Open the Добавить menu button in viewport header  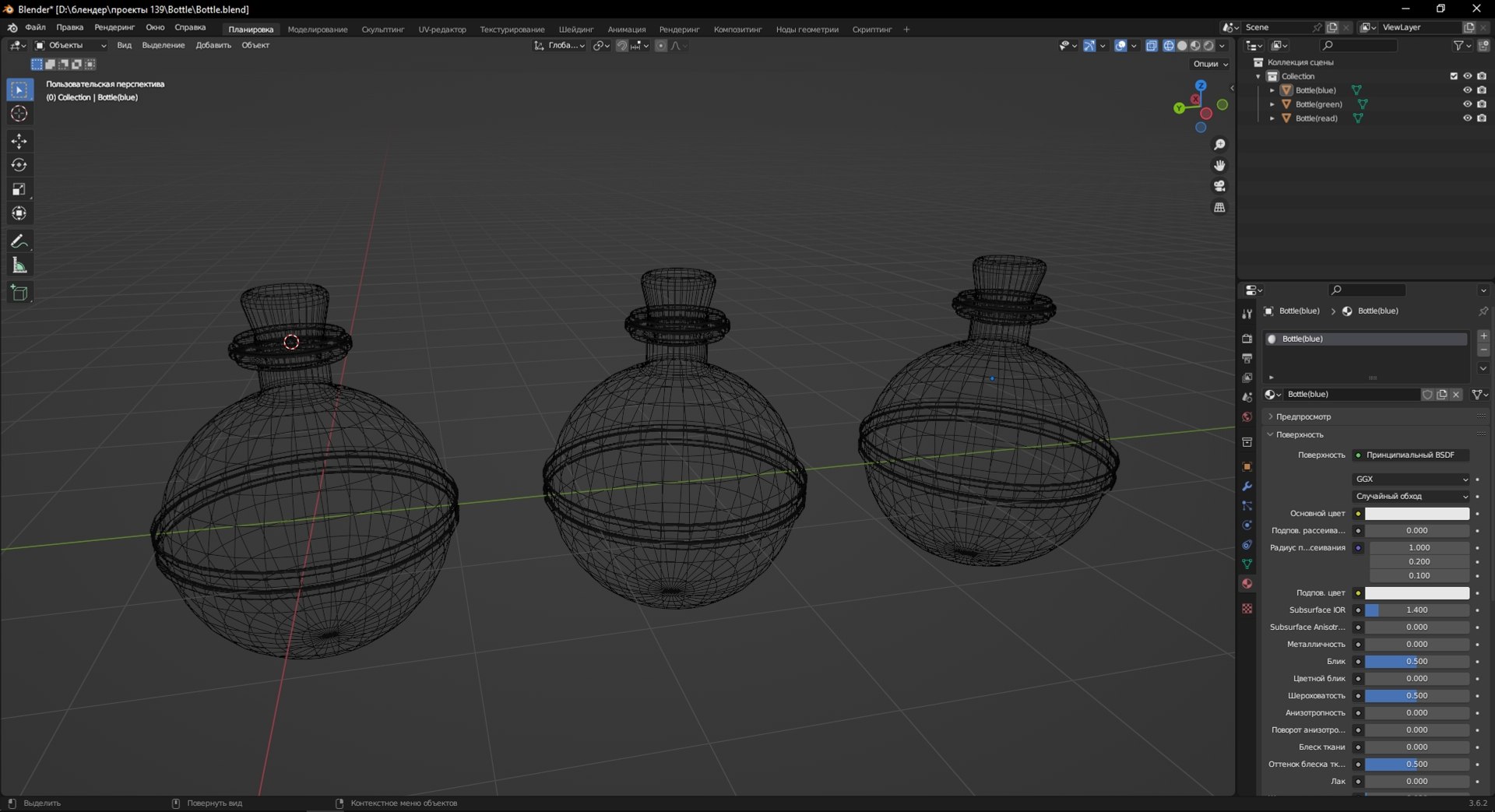click(x=213, y=45)
